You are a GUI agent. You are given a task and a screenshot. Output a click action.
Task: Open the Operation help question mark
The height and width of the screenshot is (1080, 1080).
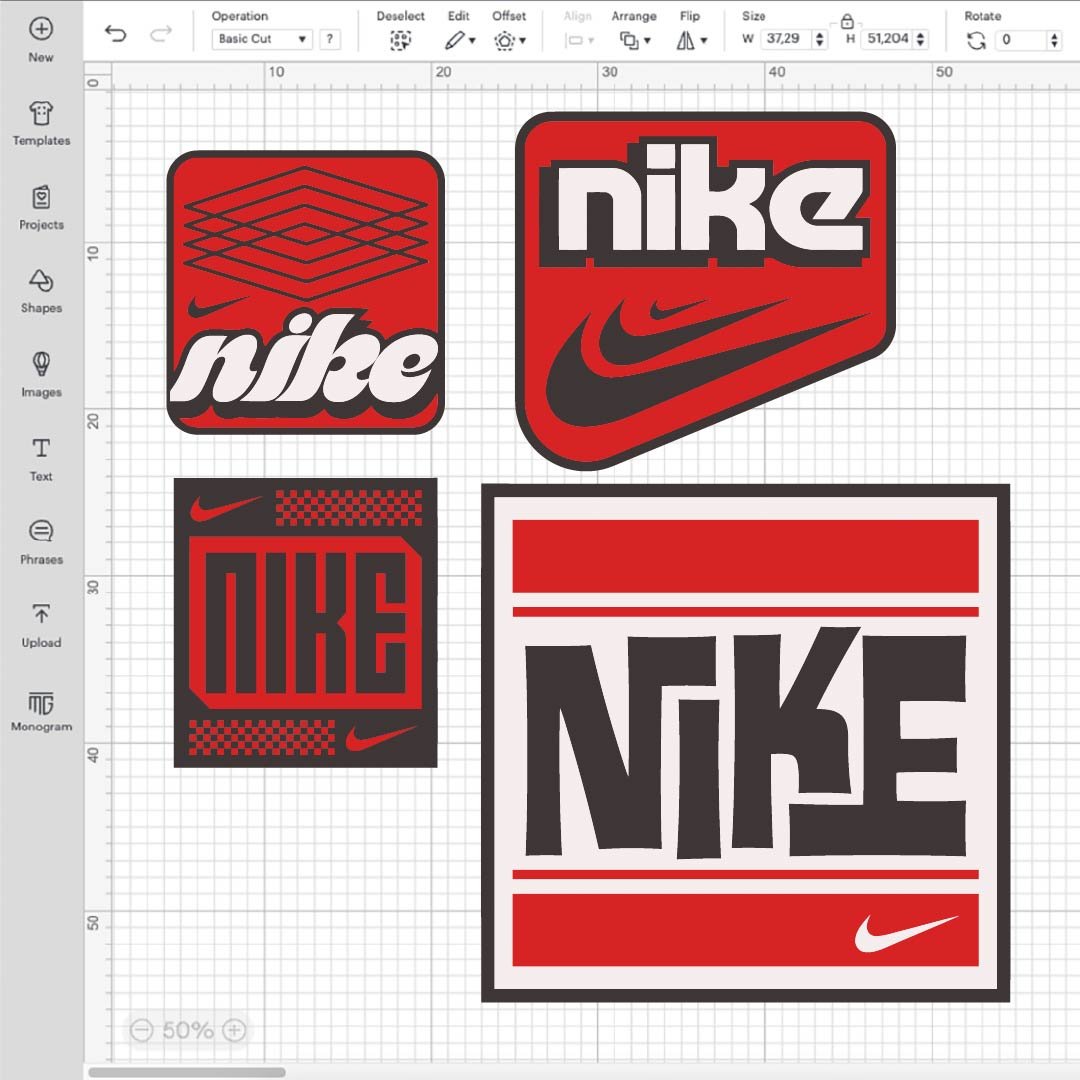(329, 39)
